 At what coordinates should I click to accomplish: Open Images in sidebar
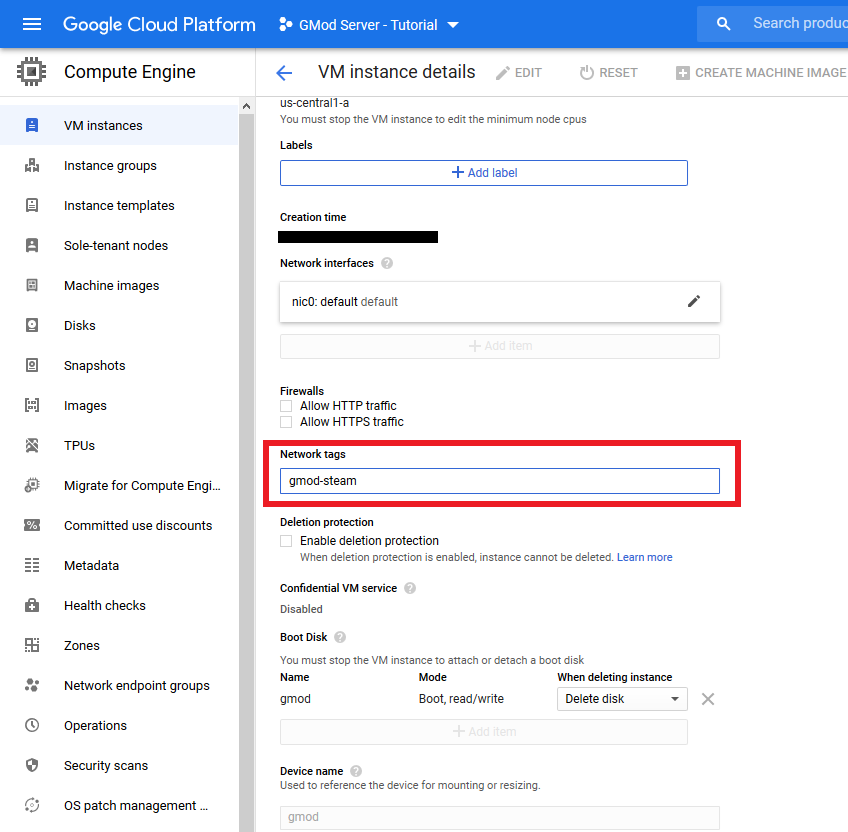pos(119,406)
